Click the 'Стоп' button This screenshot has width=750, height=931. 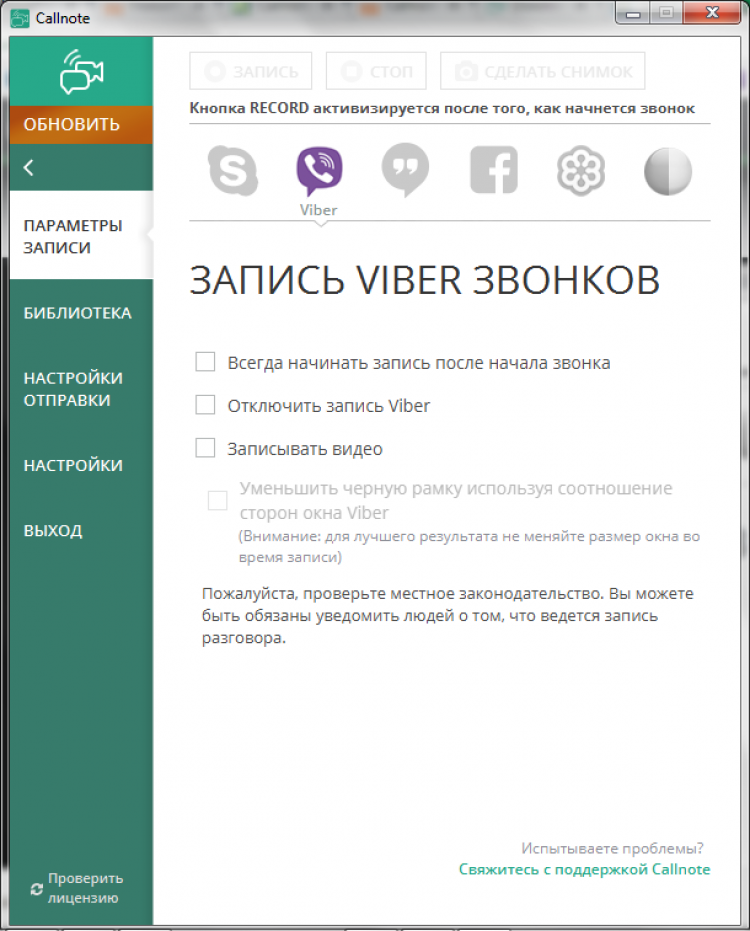376,71
